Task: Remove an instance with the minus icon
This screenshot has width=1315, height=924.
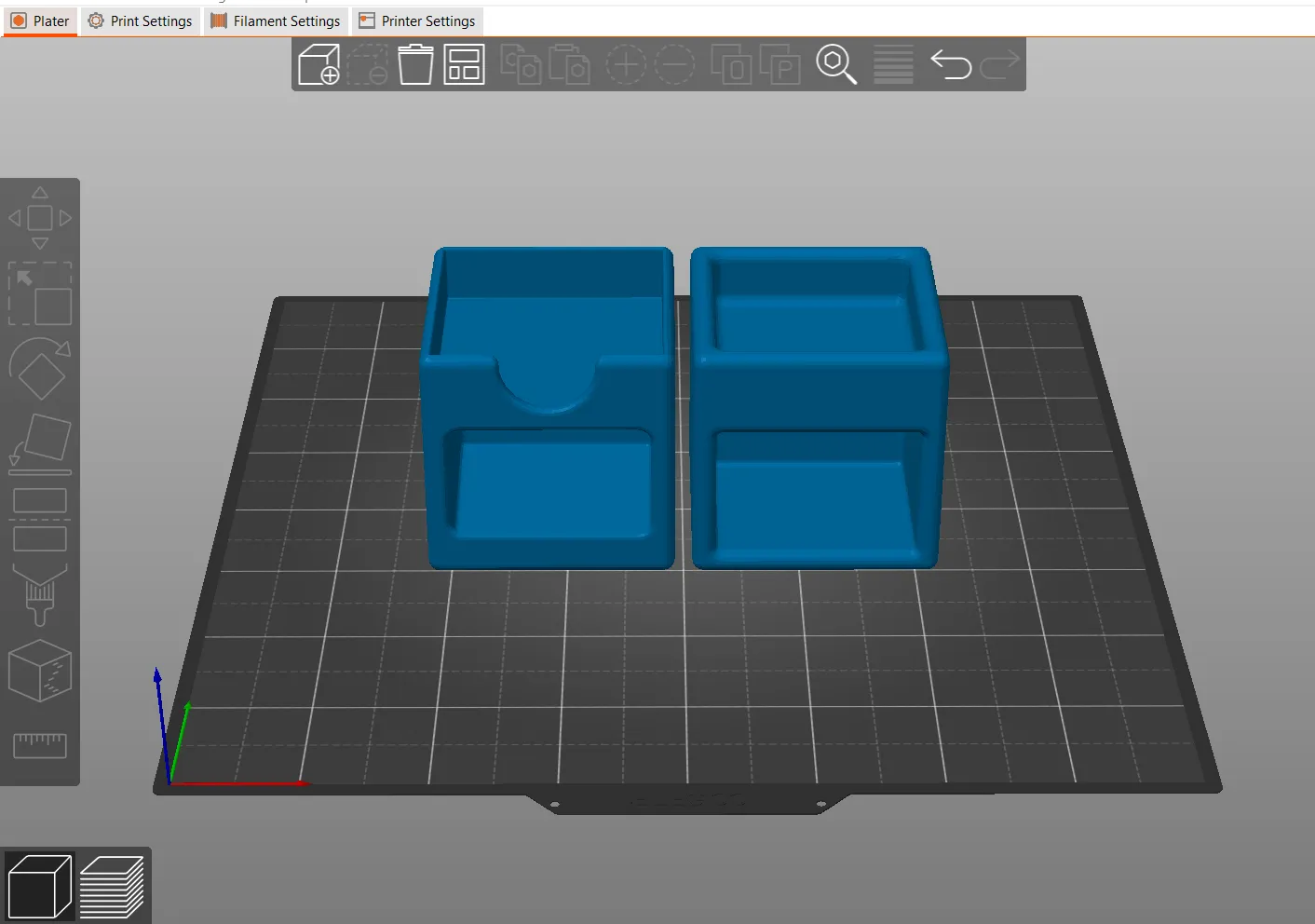Action: 674,64
